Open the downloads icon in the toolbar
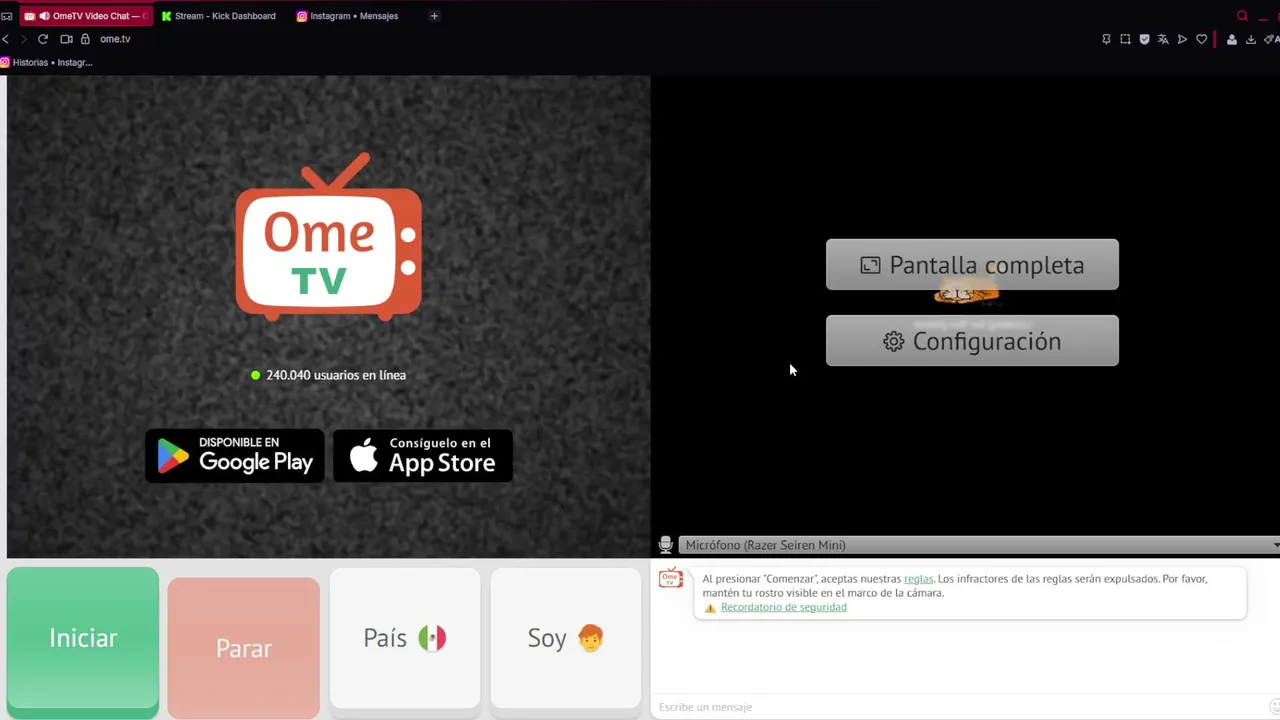This screenshot has height=720, width=1280. [x=1251, y=39]
